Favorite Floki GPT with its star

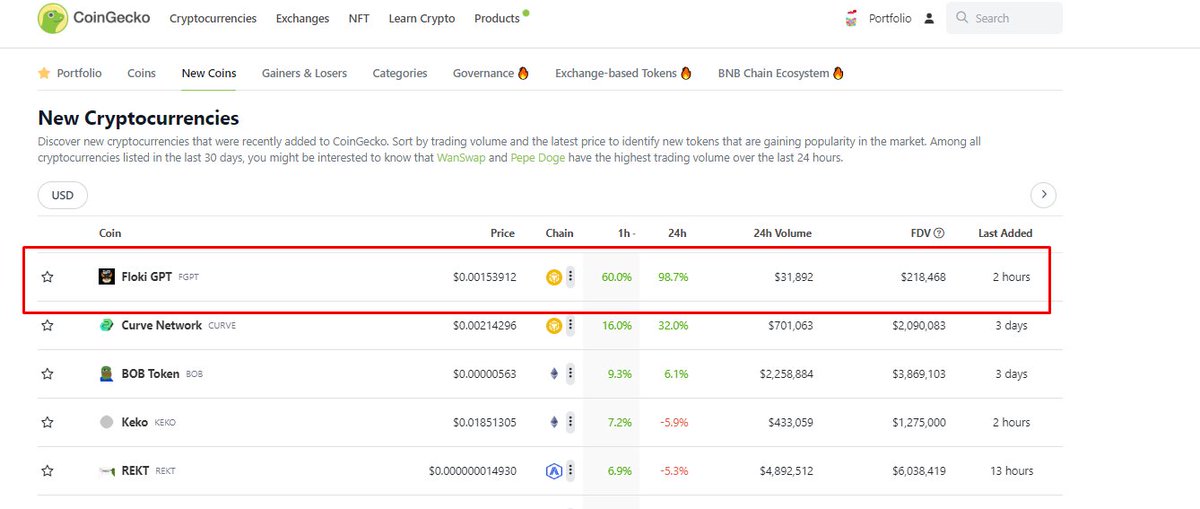(47, 277)
